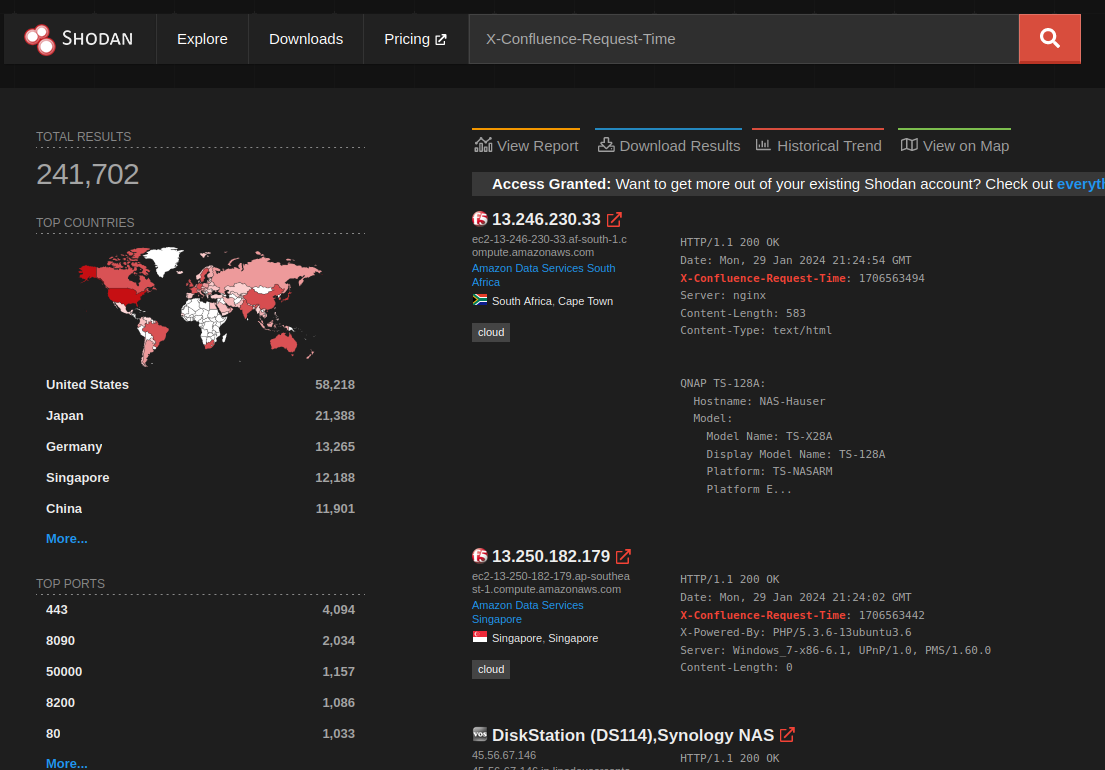Click the View on Map icon
Screen dimensions: 1105x770
[908, 144]
